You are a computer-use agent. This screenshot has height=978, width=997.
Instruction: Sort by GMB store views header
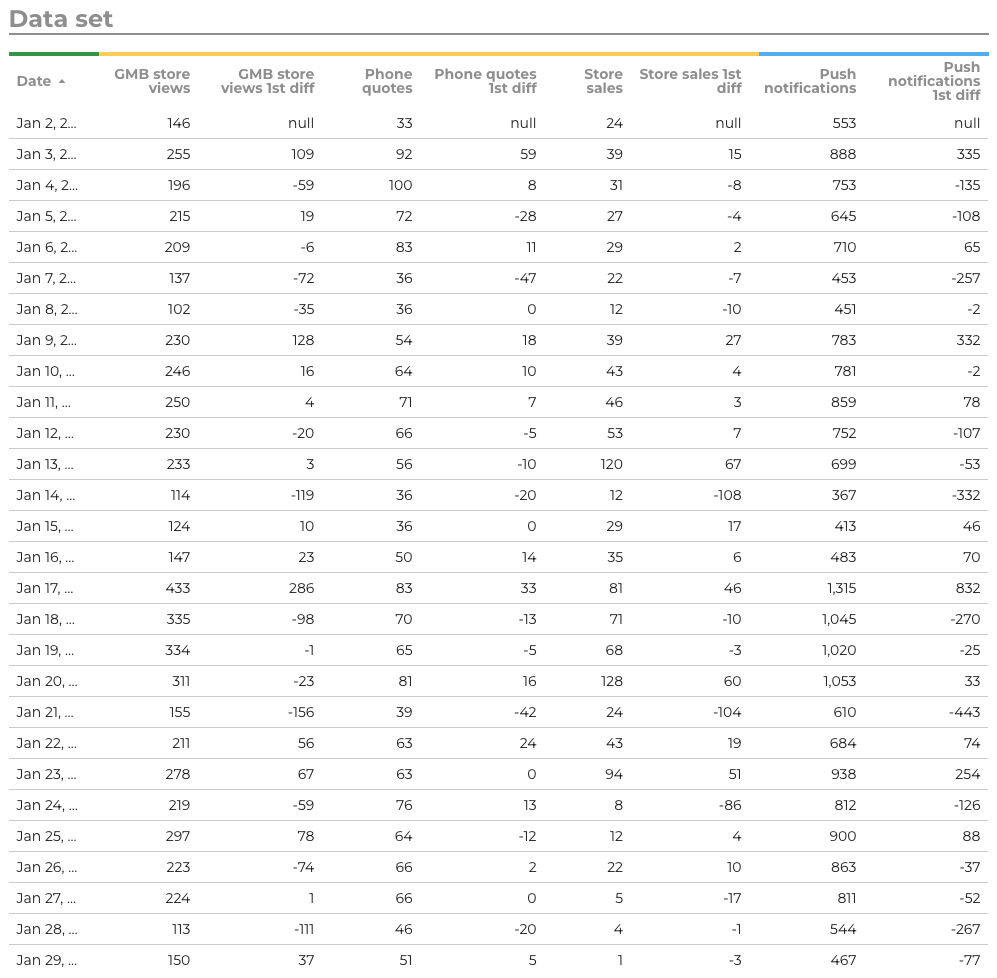point(152,81)
